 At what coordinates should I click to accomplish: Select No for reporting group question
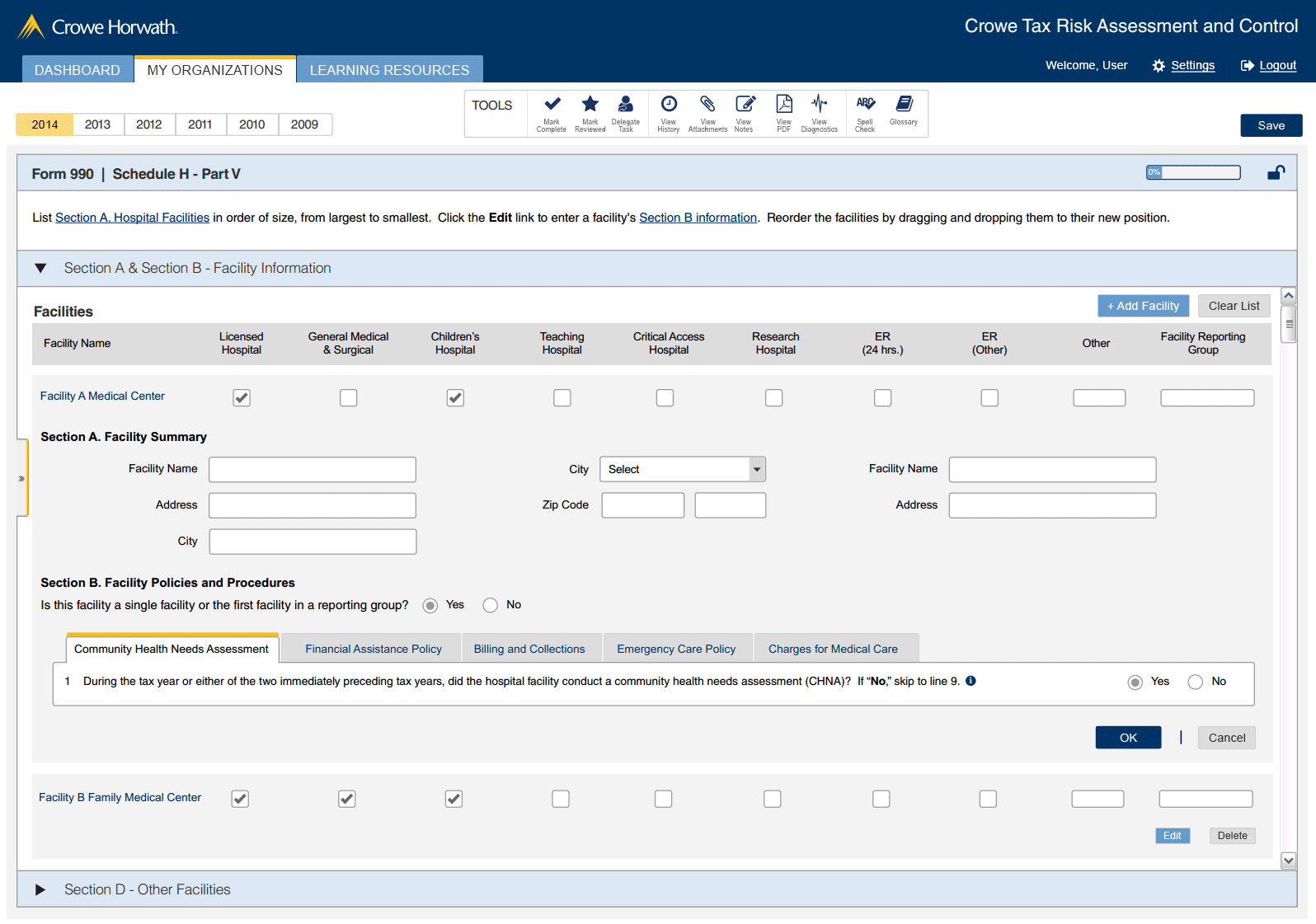491,606
